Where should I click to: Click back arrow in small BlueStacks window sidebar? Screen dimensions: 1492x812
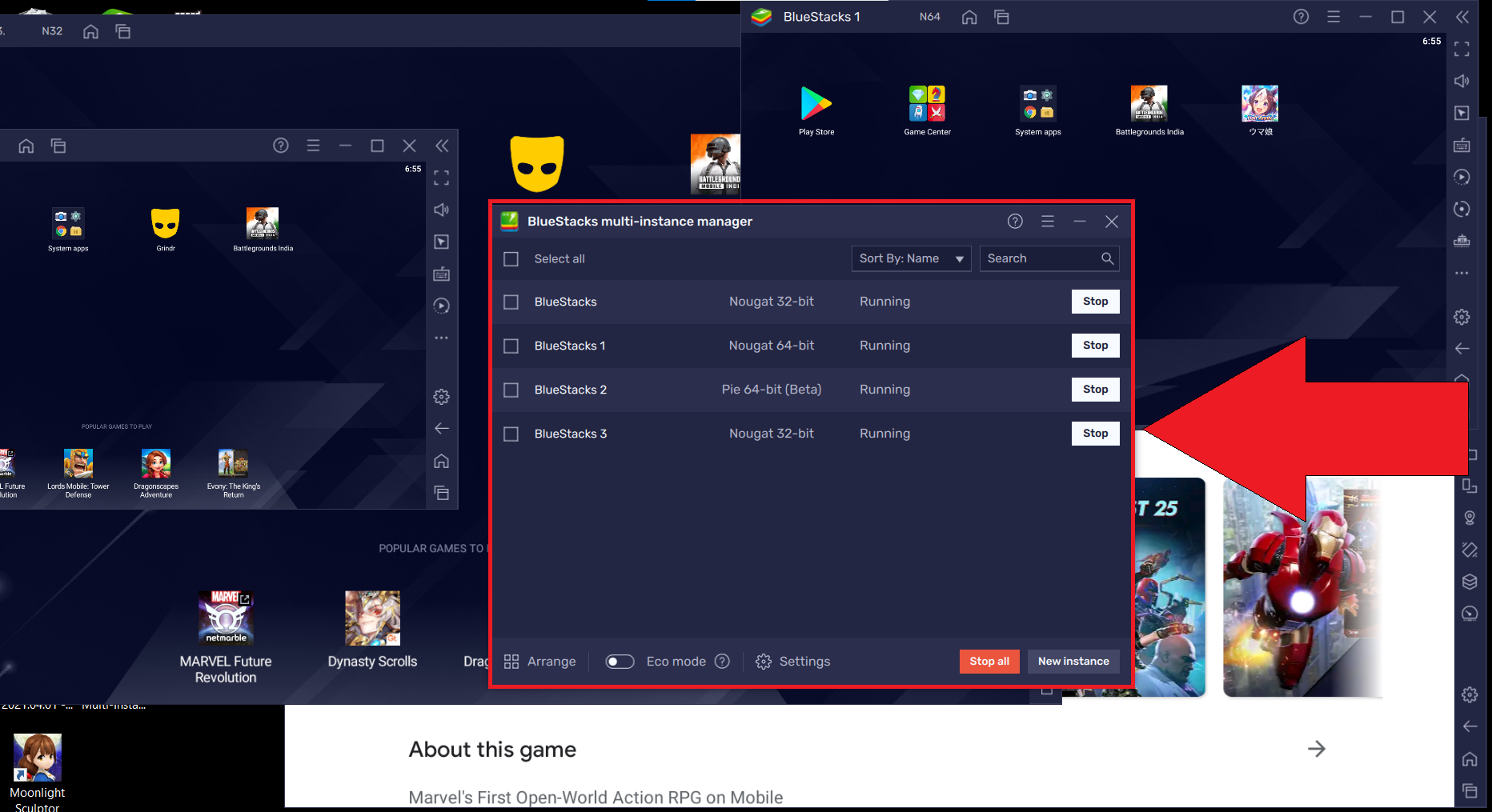point(441,429)
